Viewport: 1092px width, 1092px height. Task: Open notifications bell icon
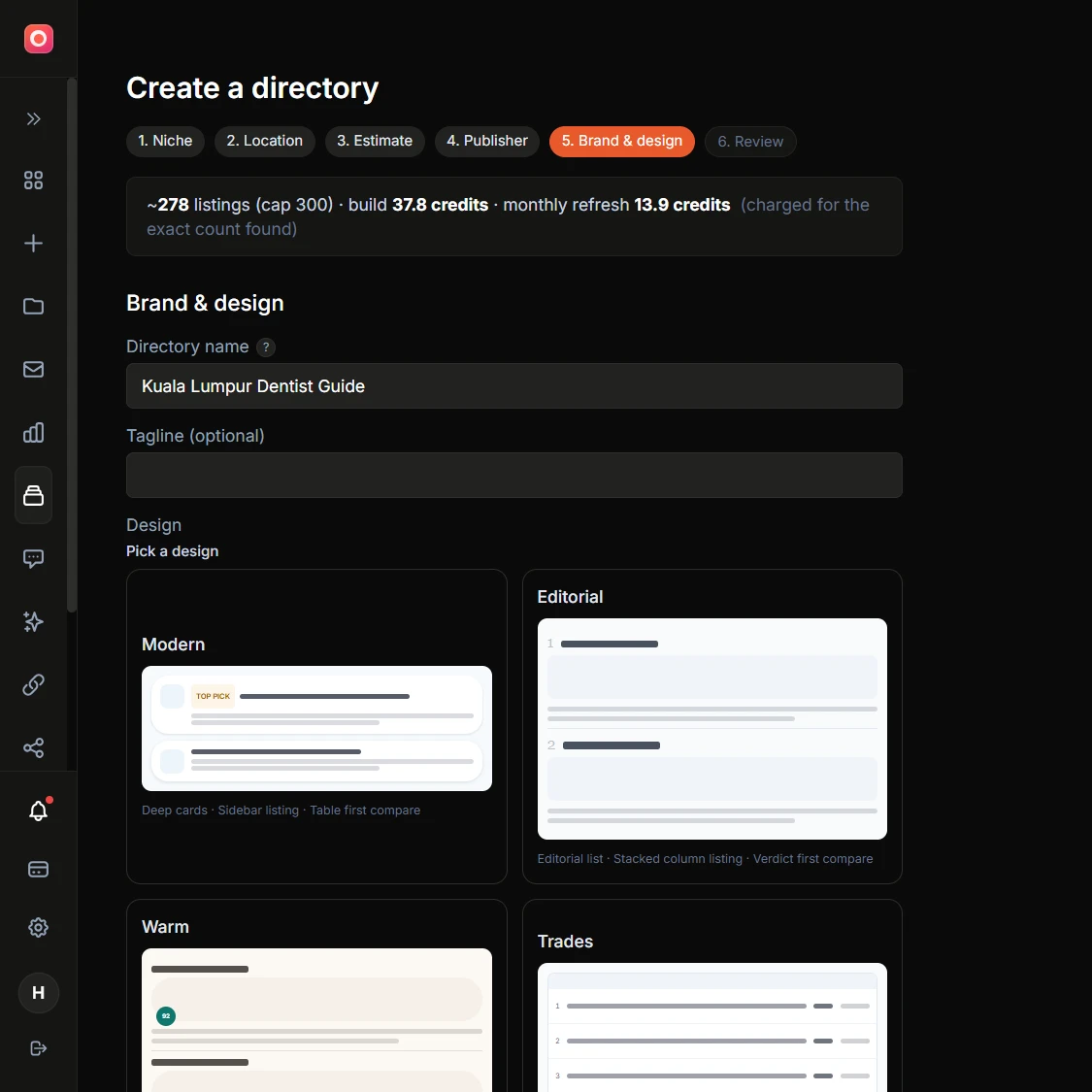(38, 811)
